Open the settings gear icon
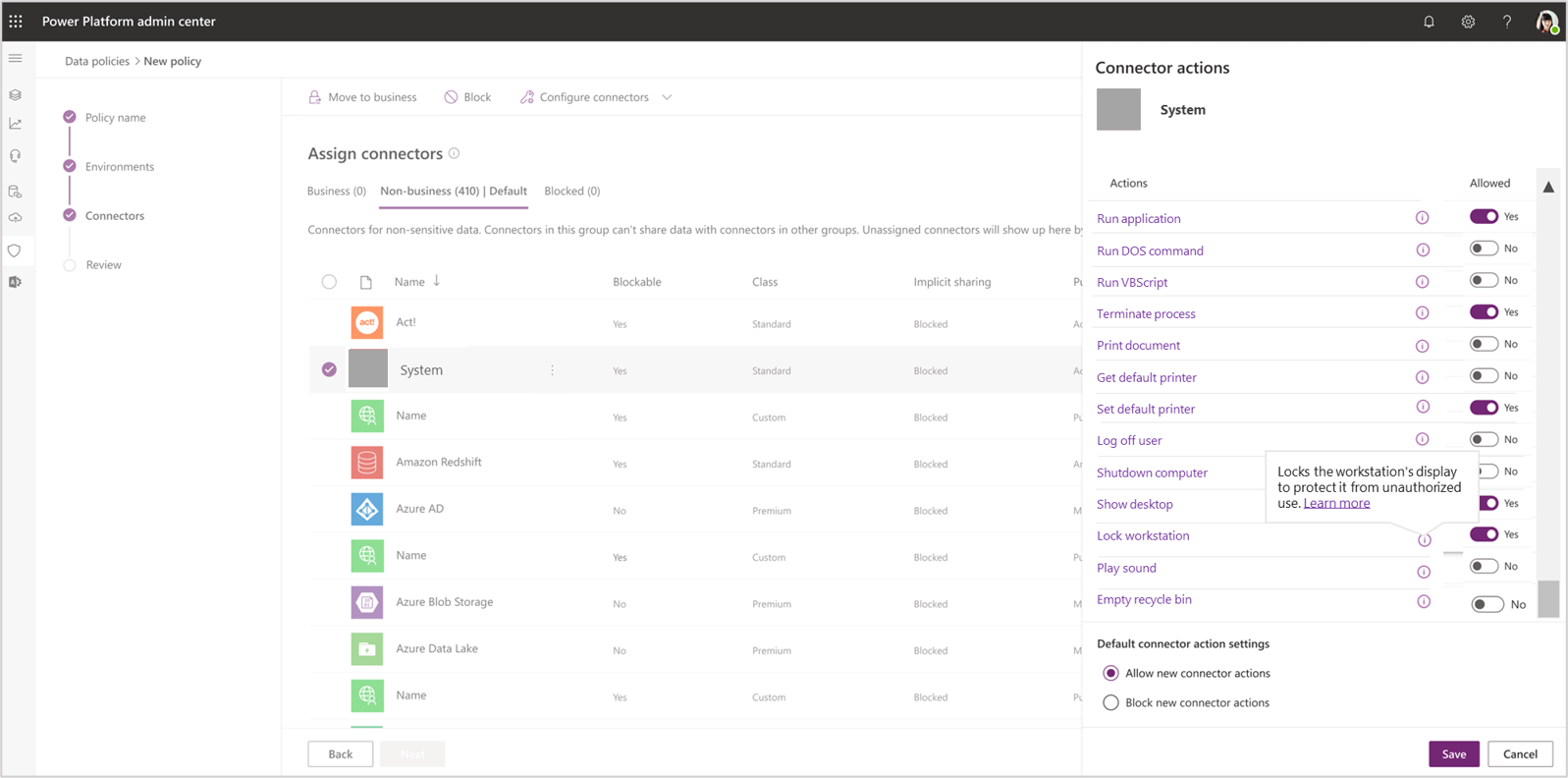Screen dimensions: 1568x778 [x=1468, y=22]
